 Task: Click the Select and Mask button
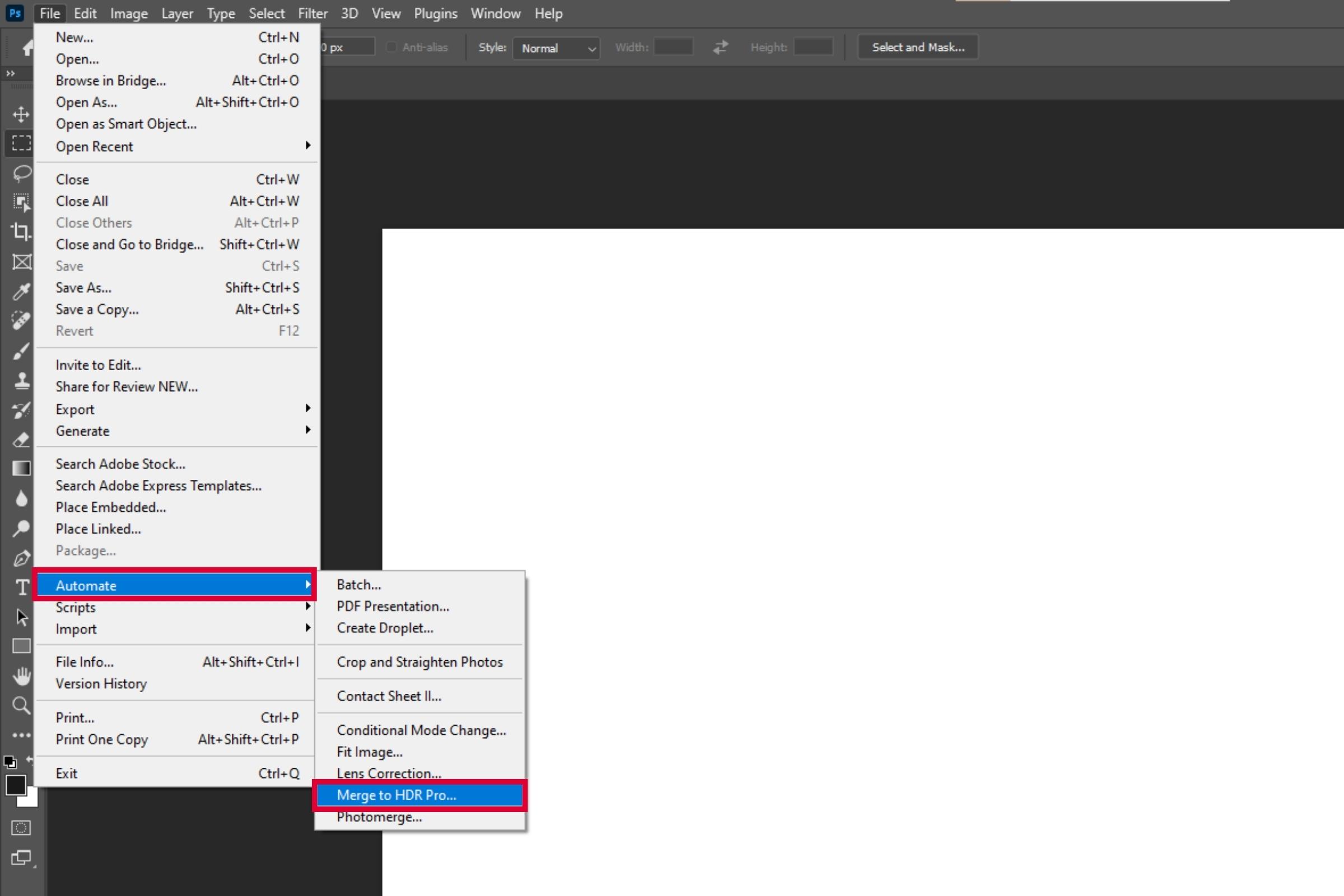coord(918,47)
